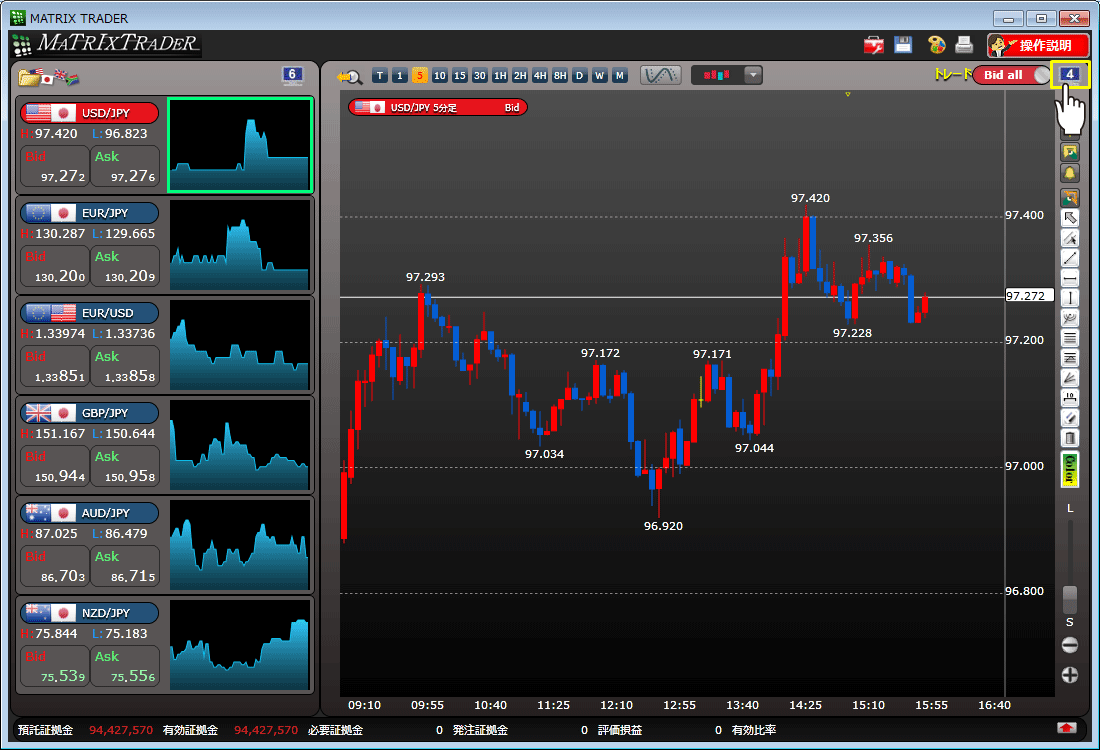Viewport: 1100px width, 750px height.
Task: Select the 10 minute timeframe
Action: (x=439, y=76)
